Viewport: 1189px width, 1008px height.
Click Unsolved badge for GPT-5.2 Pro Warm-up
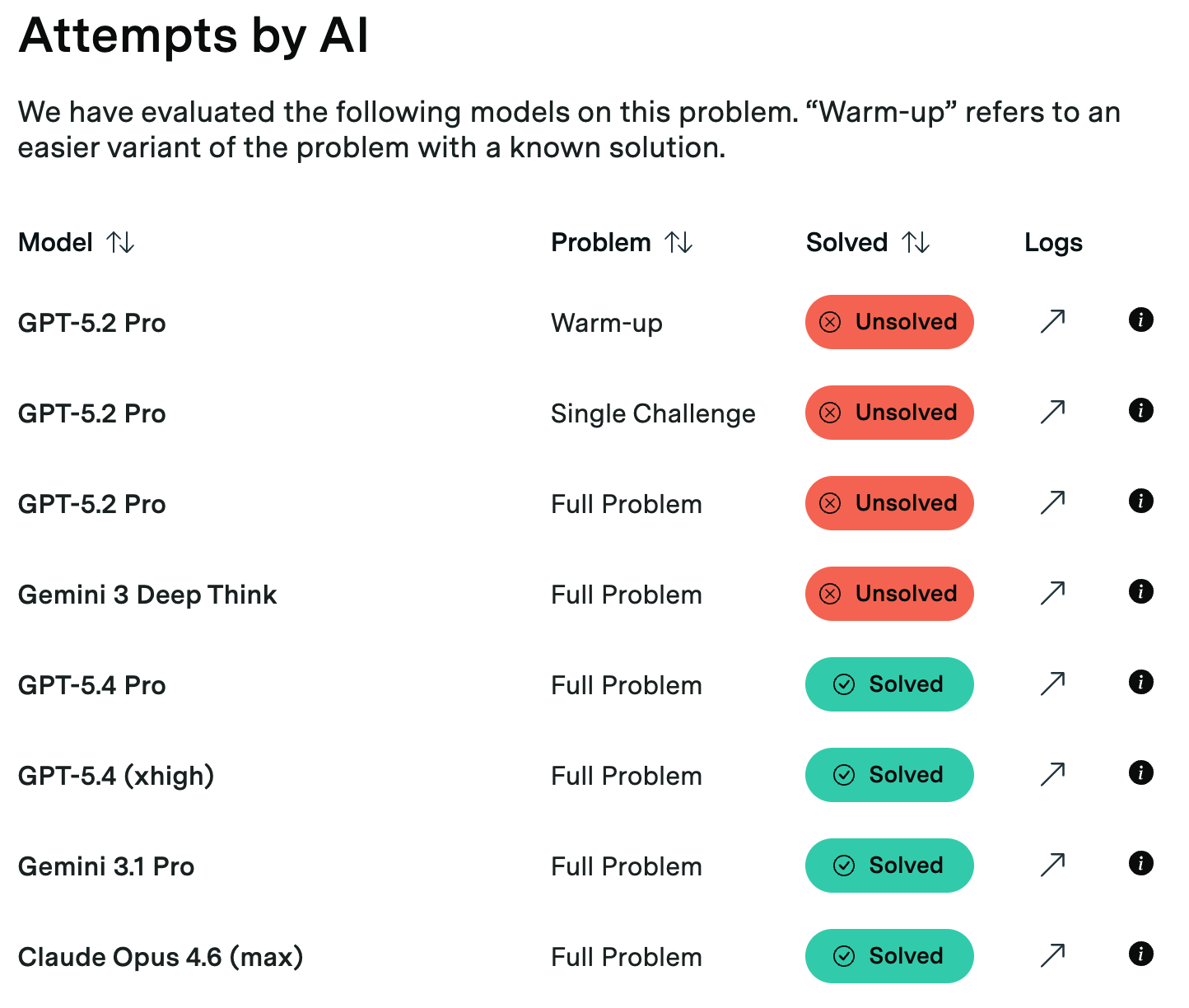pos(889,322)
